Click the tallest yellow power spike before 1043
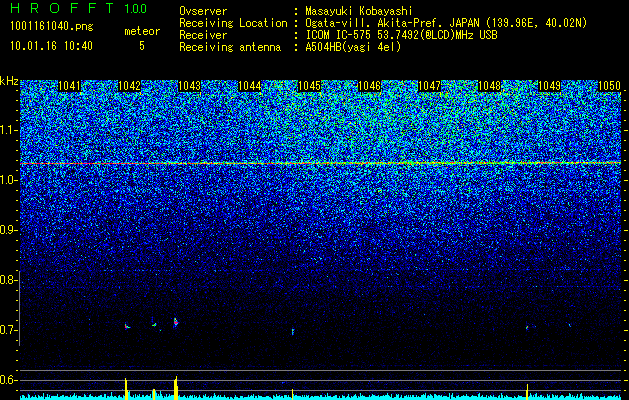629x400 pixels. click(x=176, y=388)
